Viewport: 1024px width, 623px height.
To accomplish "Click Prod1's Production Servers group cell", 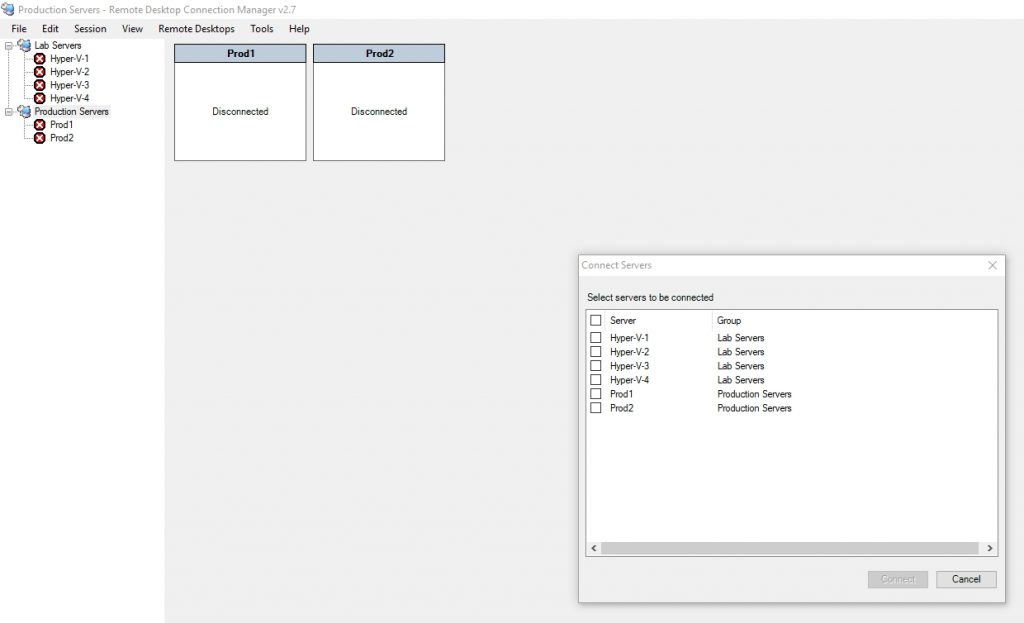I will click(754, 394).
